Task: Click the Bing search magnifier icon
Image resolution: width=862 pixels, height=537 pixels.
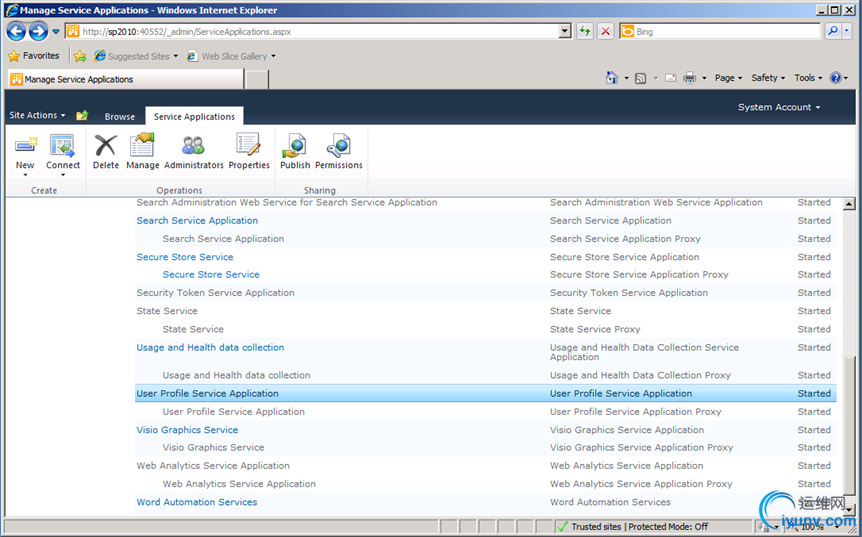Action: pyautogui.click(x=833, y=31)
